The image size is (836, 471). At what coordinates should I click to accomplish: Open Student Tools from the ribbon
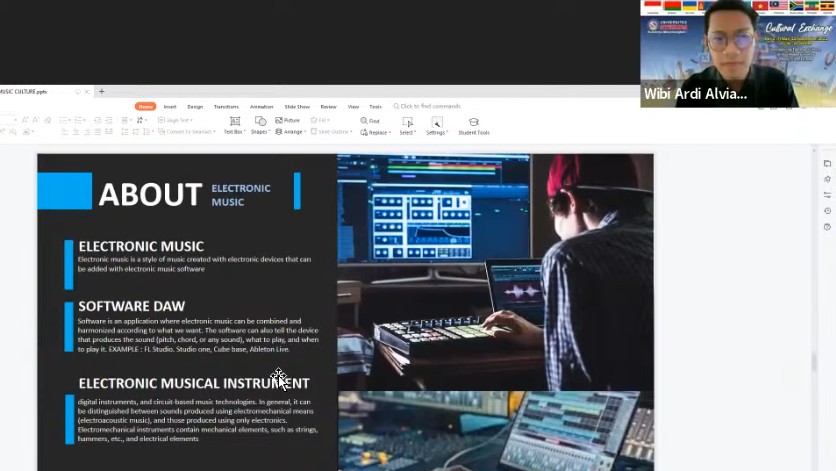[473, 126]
